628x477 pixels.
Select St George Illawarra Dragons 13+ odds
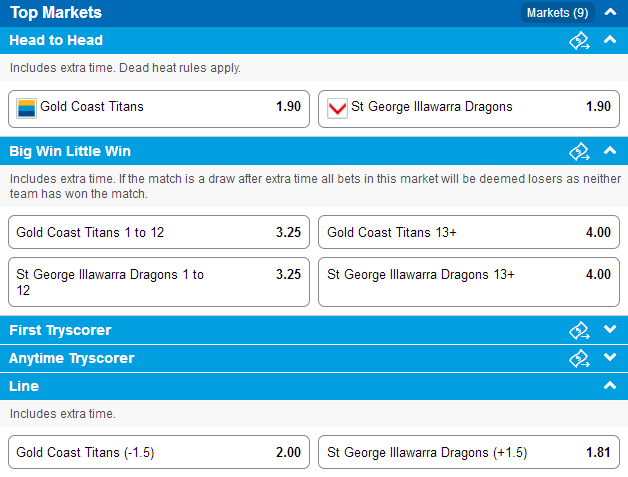(x=469, y=282)
